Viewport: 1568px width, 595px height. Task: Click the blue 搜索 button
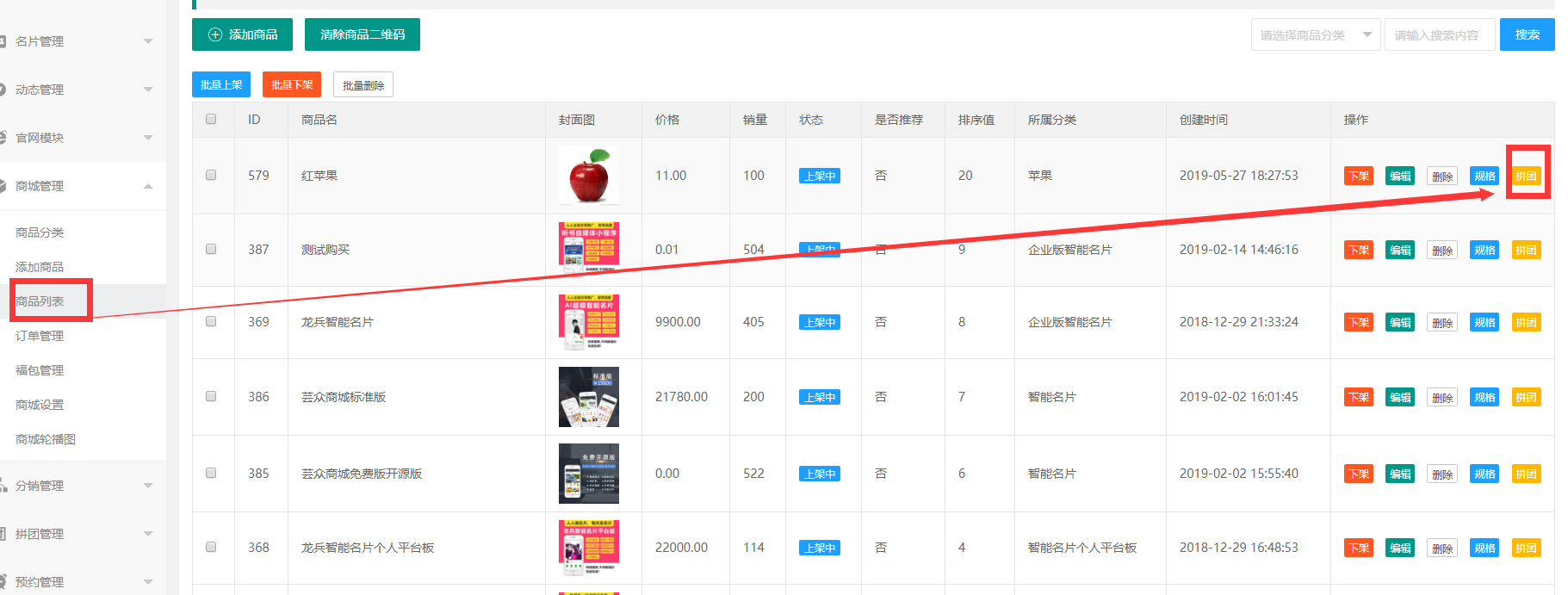pyautogui.click(x=1526, y=34)
